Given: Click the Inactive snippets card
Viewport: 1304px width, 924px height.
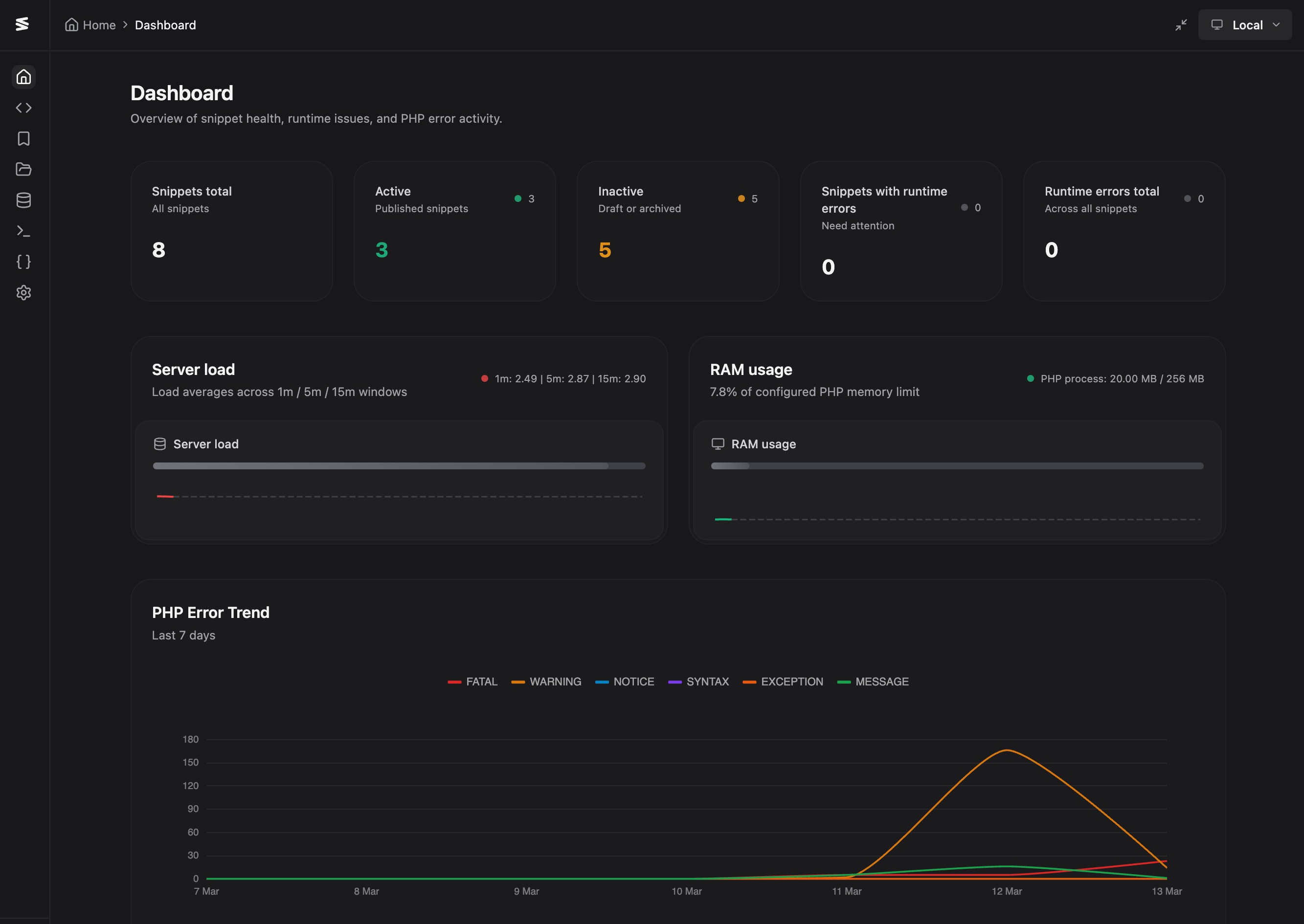Looking at the screenshot, I should point(677,231).
